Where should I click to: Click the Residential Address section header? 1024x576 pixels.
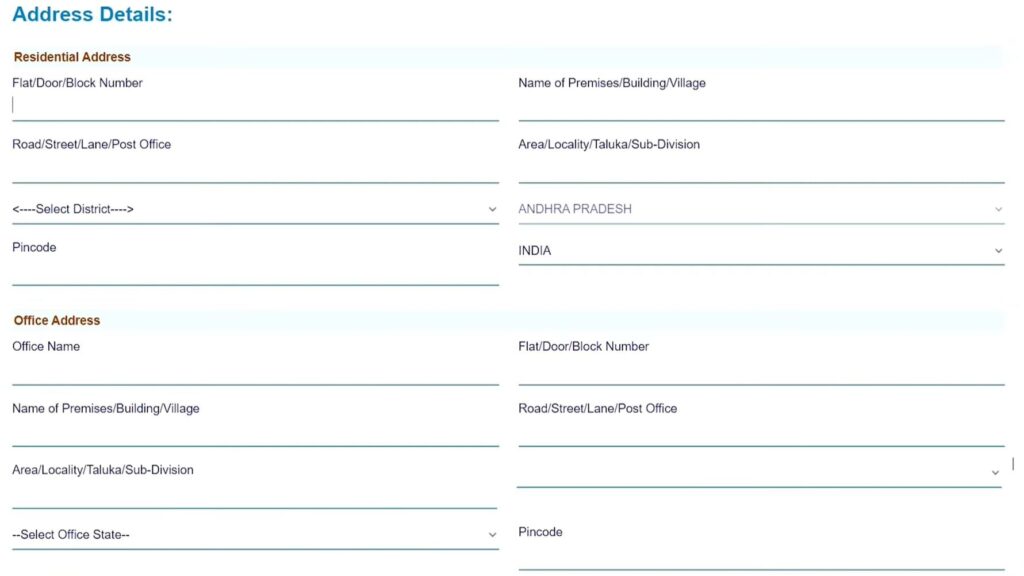tap(72, 57)
